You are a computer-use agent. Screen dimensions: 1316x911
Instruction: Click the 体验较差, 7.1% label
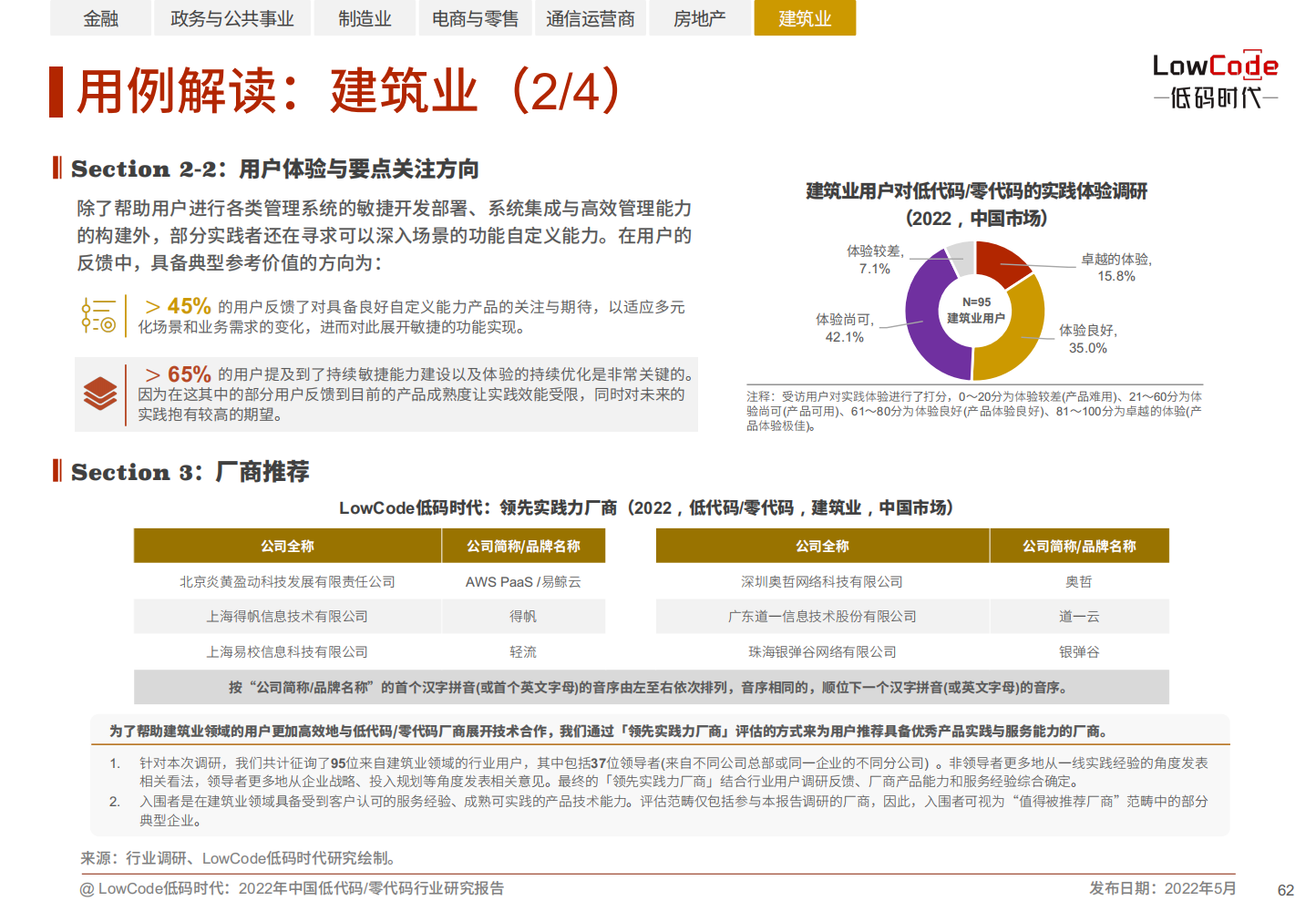pyautogui.click(x=875, y=260)
